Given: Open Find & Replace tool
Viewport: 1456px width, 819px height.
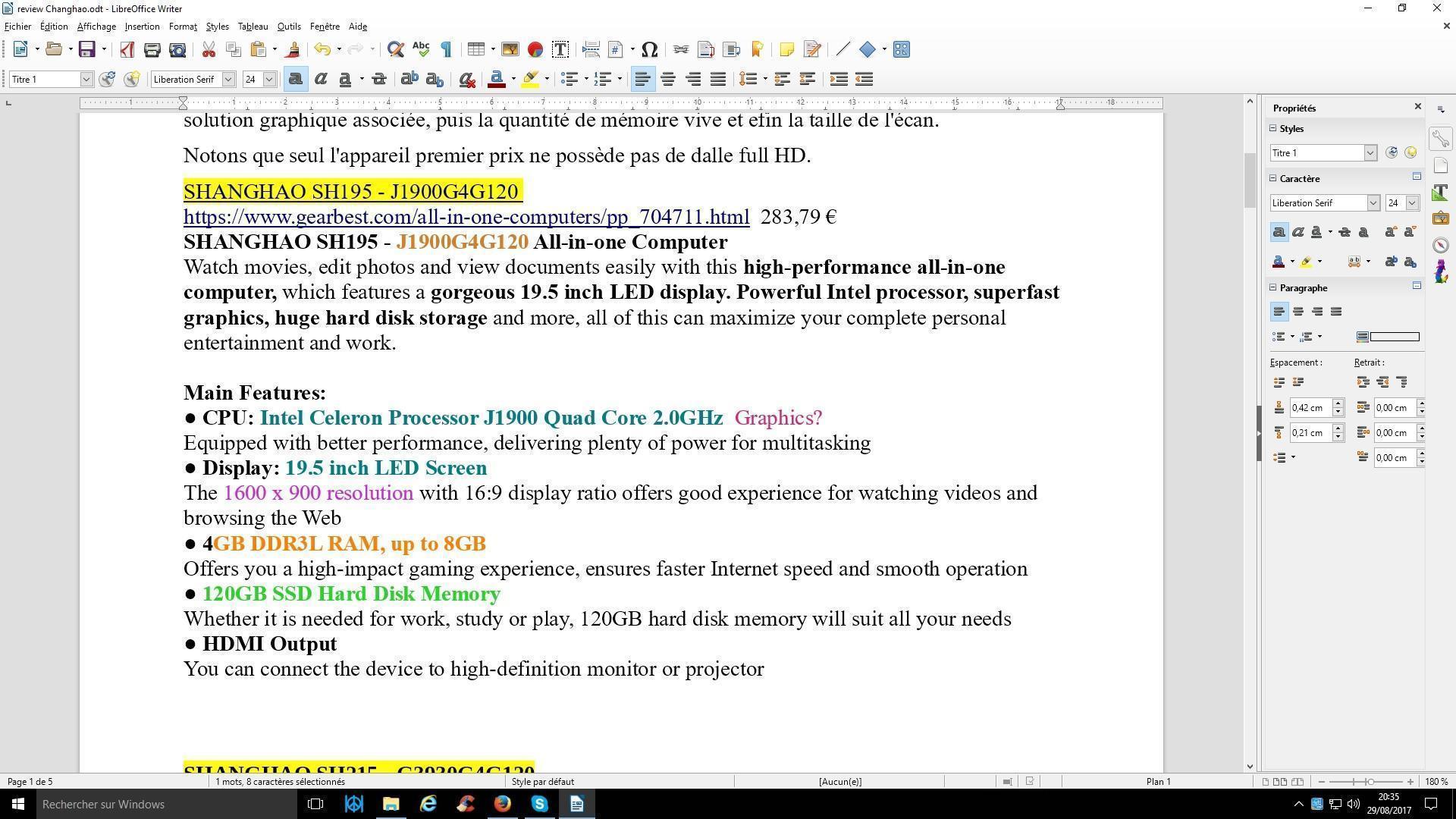Looking at the screenshot, I should pos(395,50).
